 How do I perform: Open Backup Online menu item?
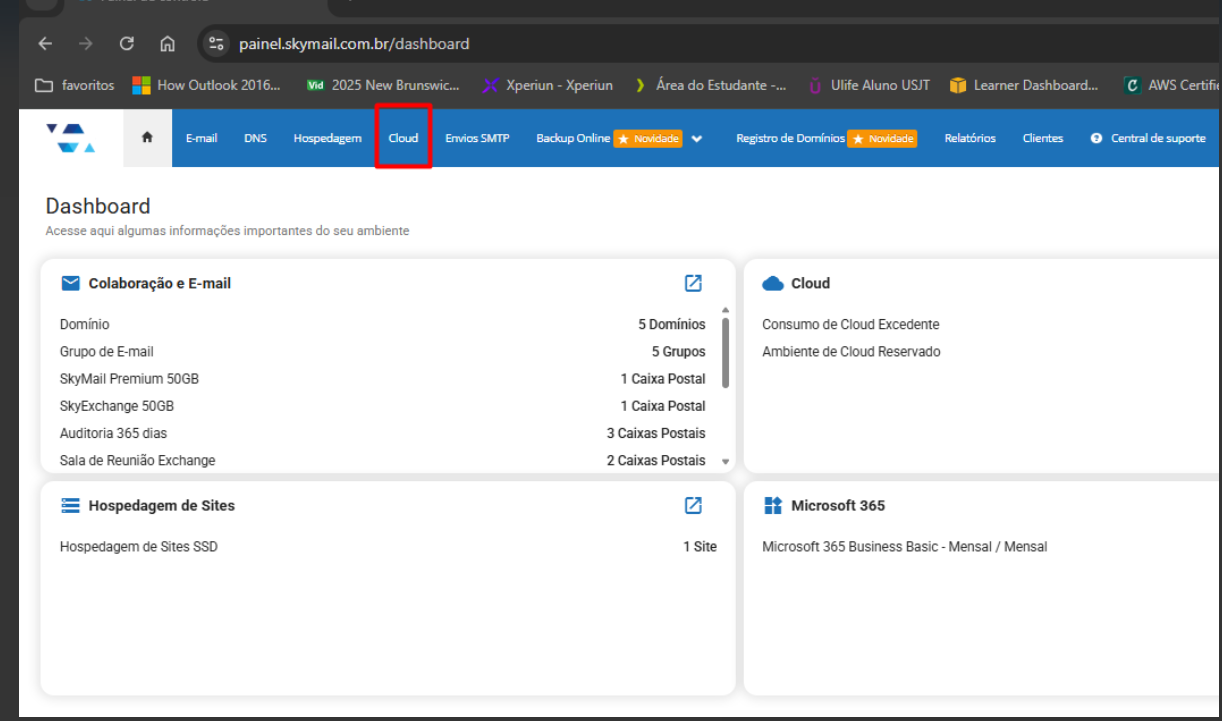coord(573,138)
